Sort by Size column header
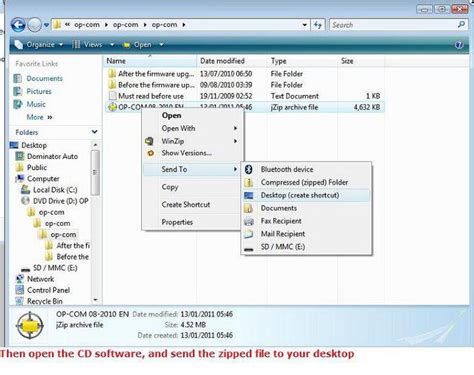Screen dimensions: 474x375 (x=361, y=61)
